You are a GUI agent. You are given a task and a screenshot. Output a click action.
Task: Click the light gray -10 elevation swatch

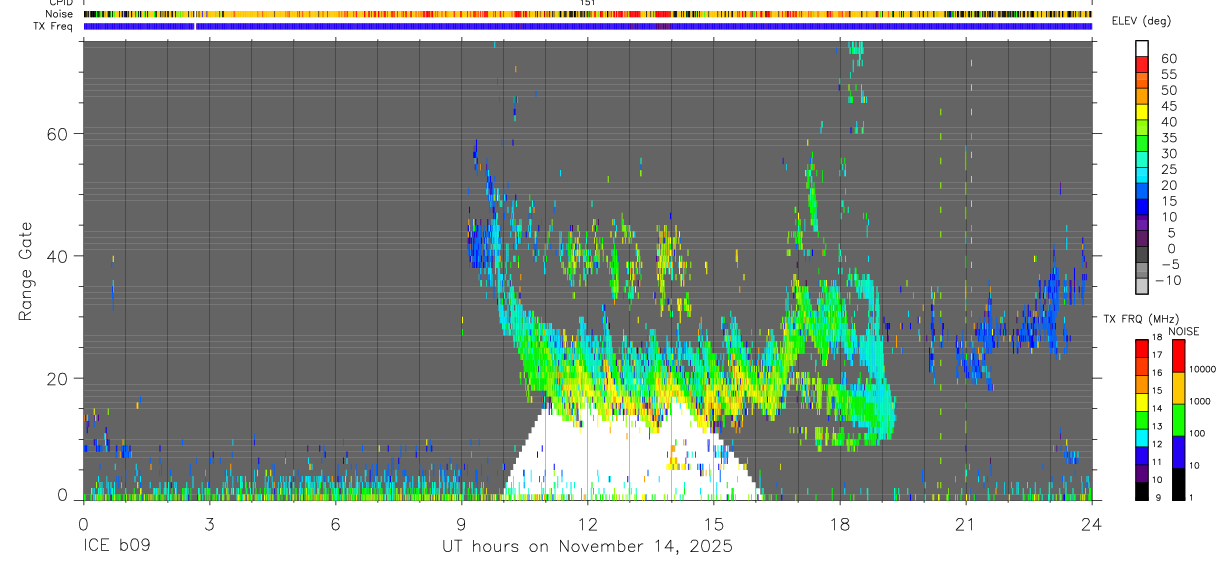point(1142,286)
